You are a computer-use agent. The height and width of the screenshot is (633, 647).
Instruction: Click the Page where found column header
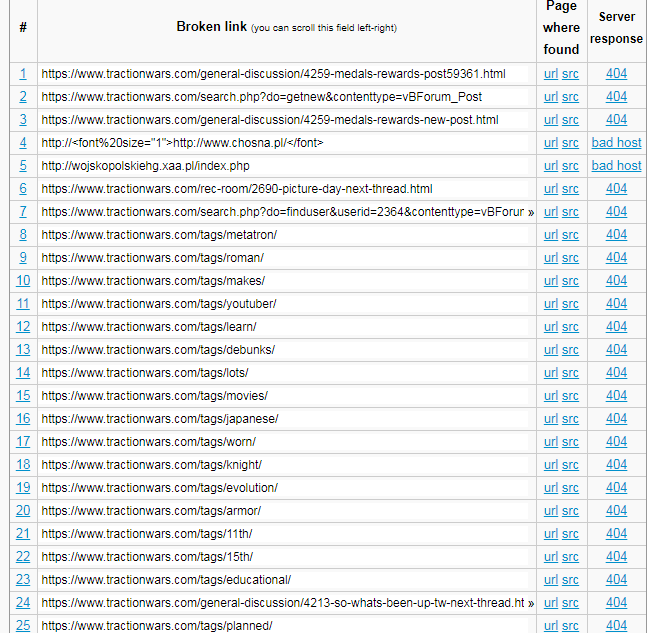[561, 28]
